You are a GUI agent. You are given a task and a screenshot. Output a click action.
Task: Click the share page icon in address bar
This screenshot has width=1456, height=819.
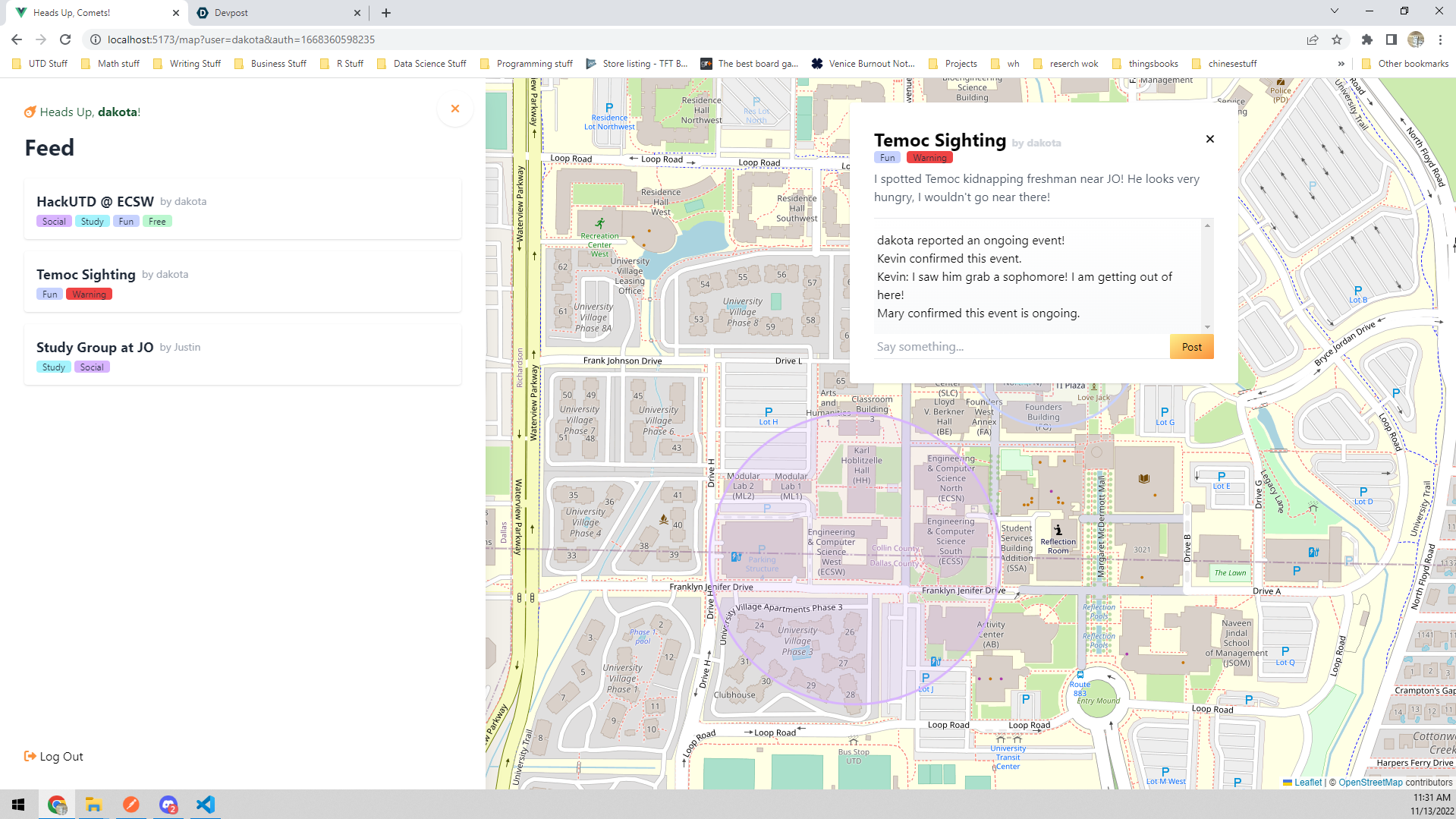point(1313,39)
